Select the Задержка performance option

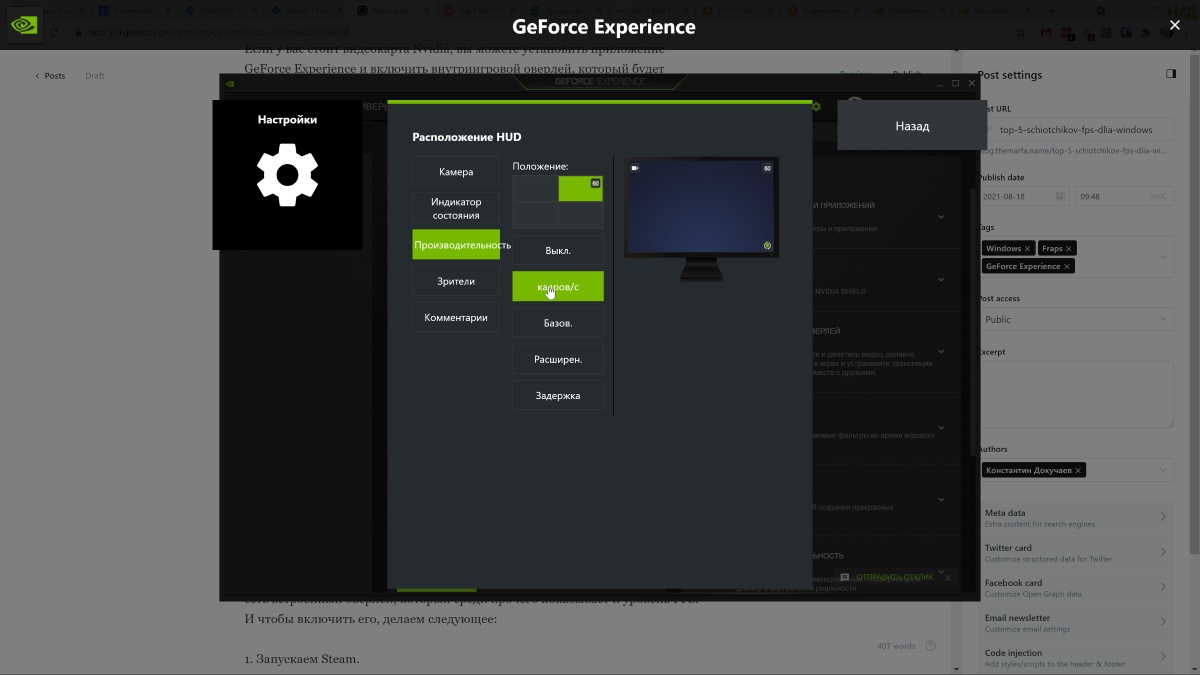tap(558, 395)
